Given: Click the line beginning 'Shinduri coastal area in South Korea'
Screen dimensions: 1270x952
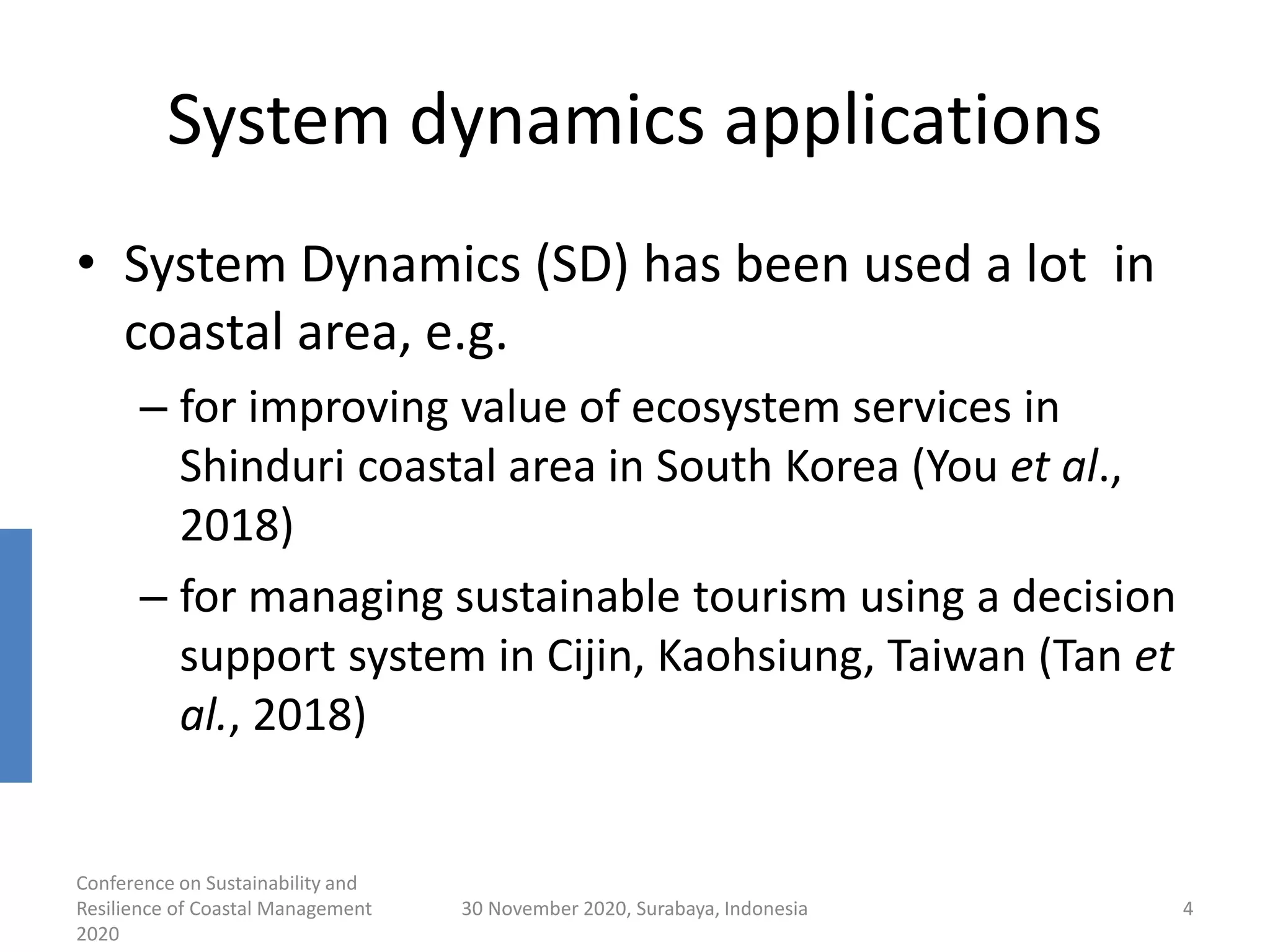Looking at the screenshot, I should coord(650,467).
